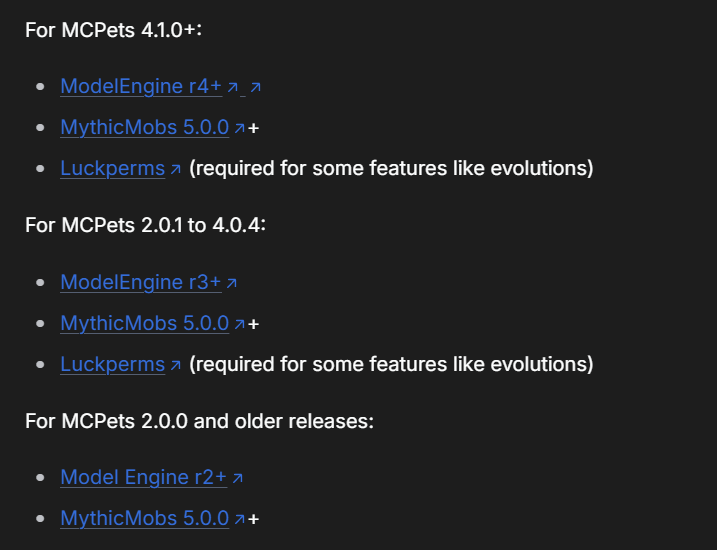Click 'For MCPets 2.0.0 and older releases:' heading

(x=199, y=420)
